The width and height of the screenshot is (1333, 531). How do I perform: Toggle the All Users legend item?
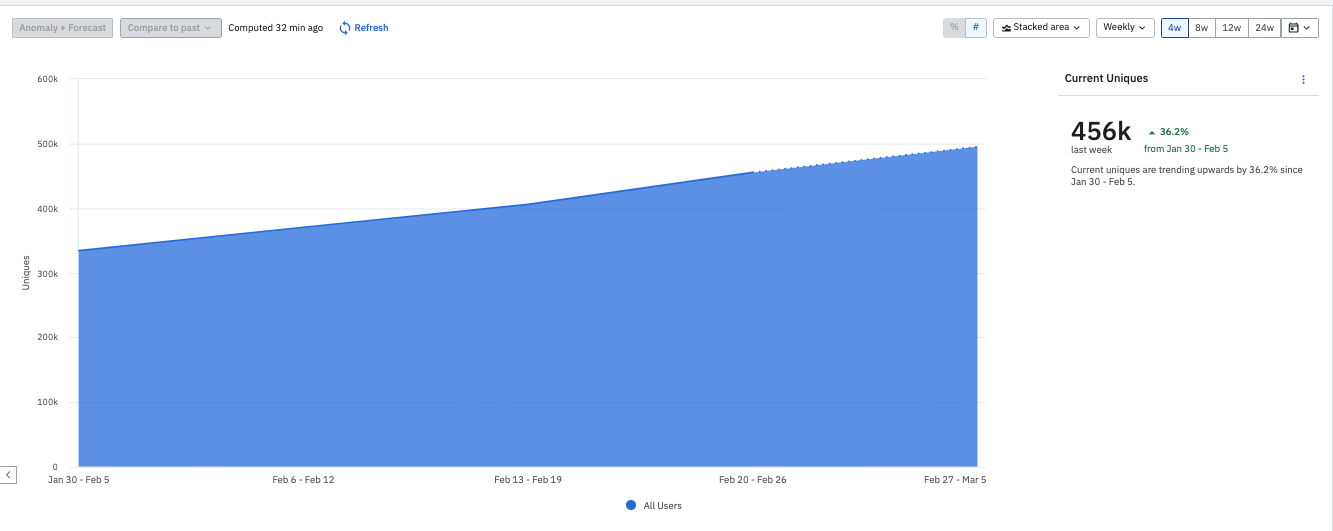click(654, 506)
